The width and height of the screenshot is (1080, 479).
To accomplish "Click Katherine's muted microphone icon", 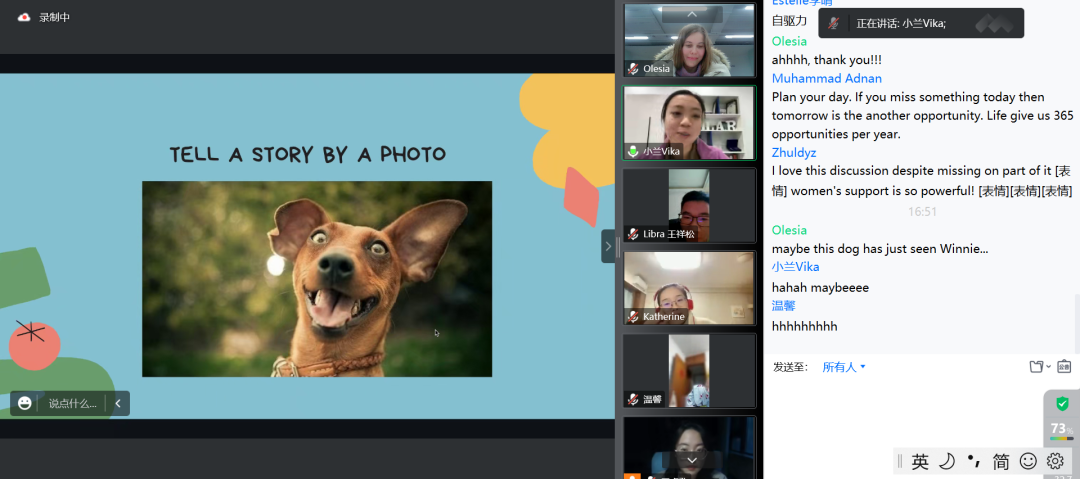I will (x=633, y=317).
